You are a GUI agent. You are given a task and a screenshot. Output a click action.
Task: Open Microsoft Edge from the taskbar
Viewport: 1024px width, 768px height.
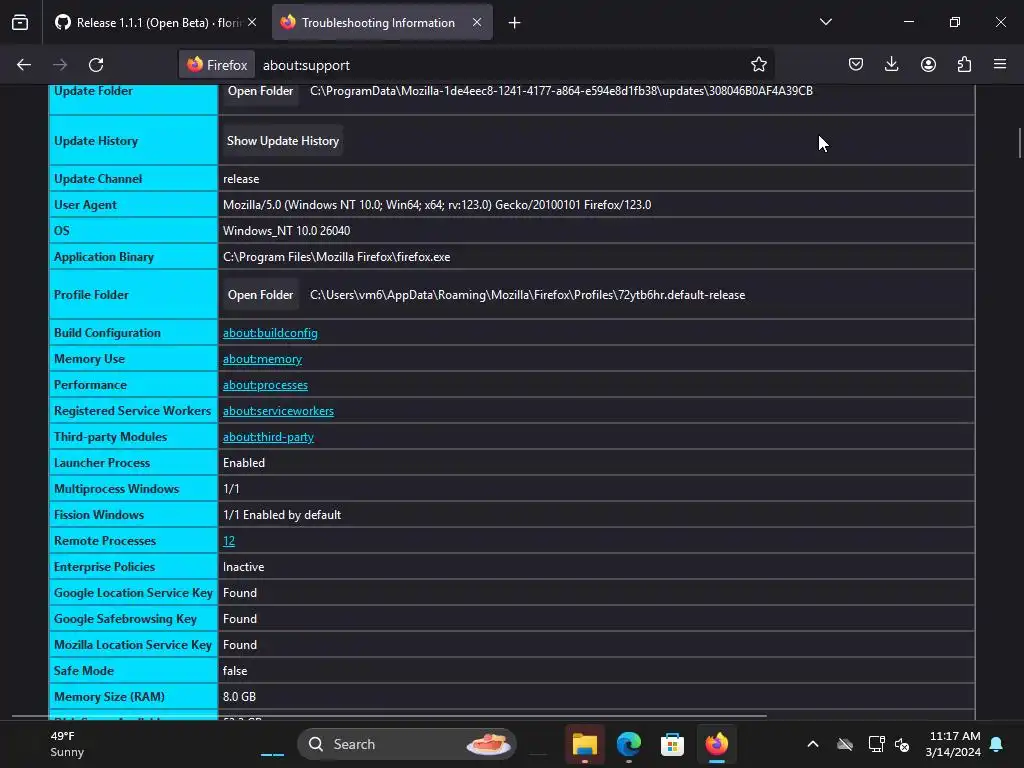pyautogui.click(x=628, y=744)
